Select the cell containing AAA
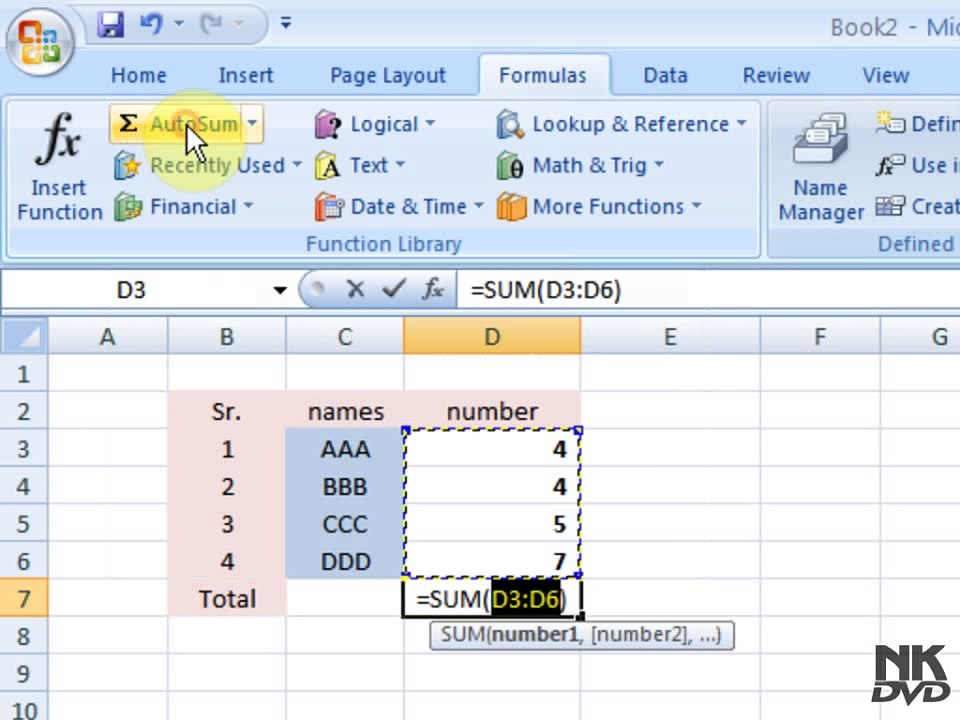960x720 pixels. (x=345, y=449)
